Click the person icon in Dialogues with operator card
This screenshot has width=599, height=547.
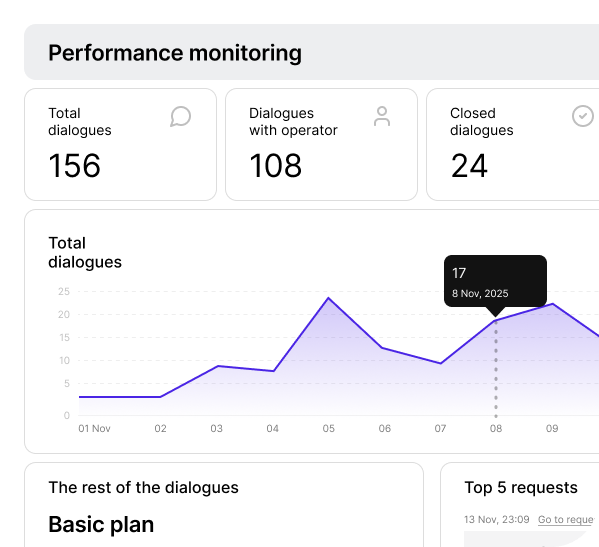coord(382,116)
